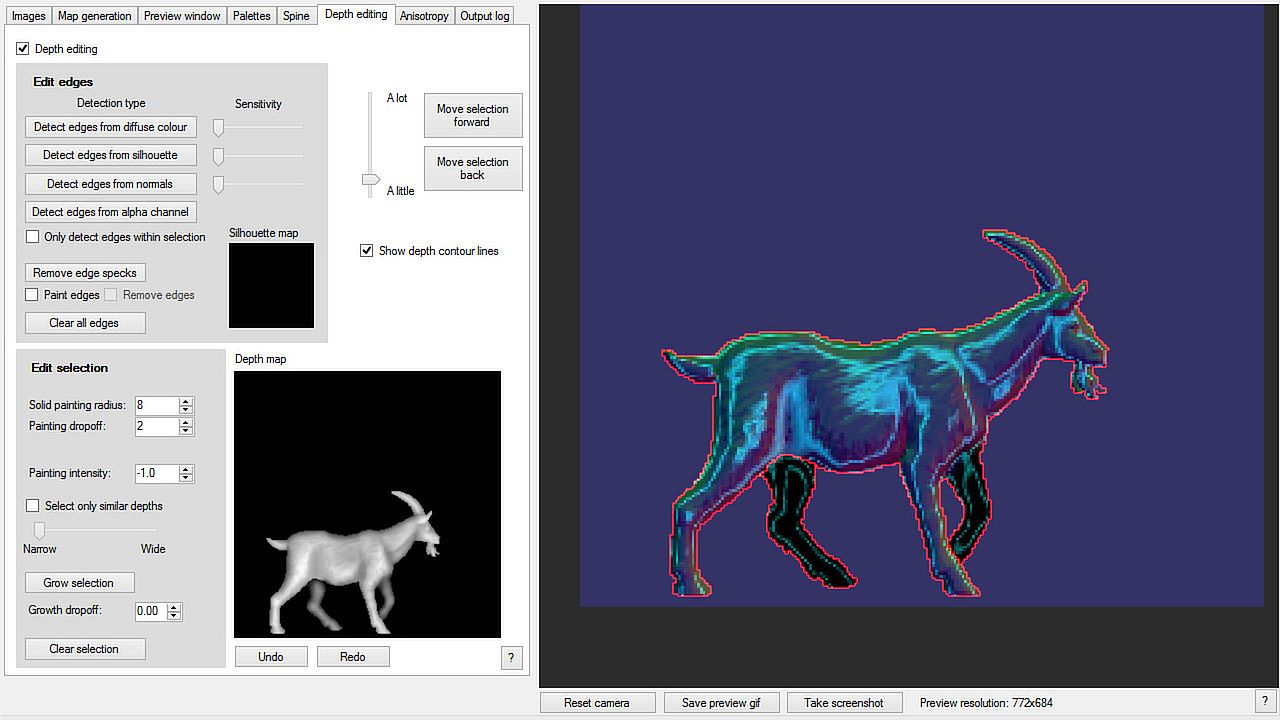Switch to the Anisotropy tab
The width and height of the screenshot is (1280, 720).
(424, 16)
